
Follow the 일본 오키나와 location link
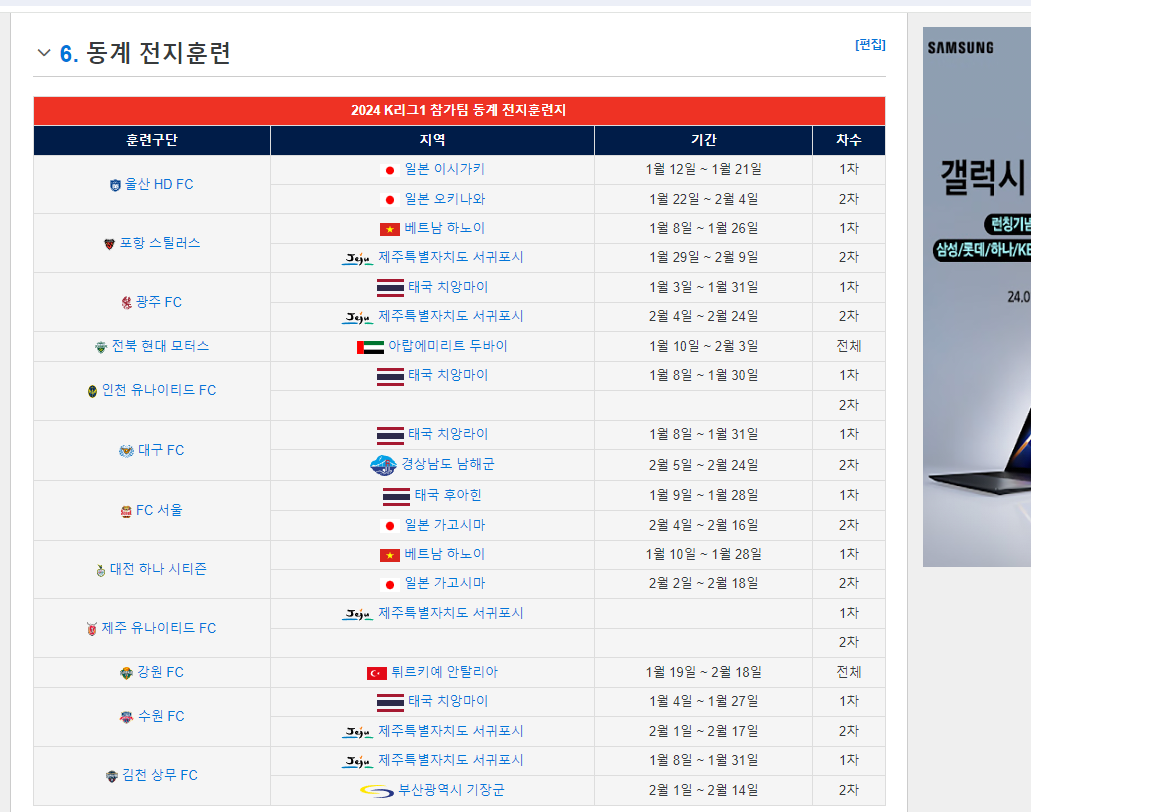point(444,199)
